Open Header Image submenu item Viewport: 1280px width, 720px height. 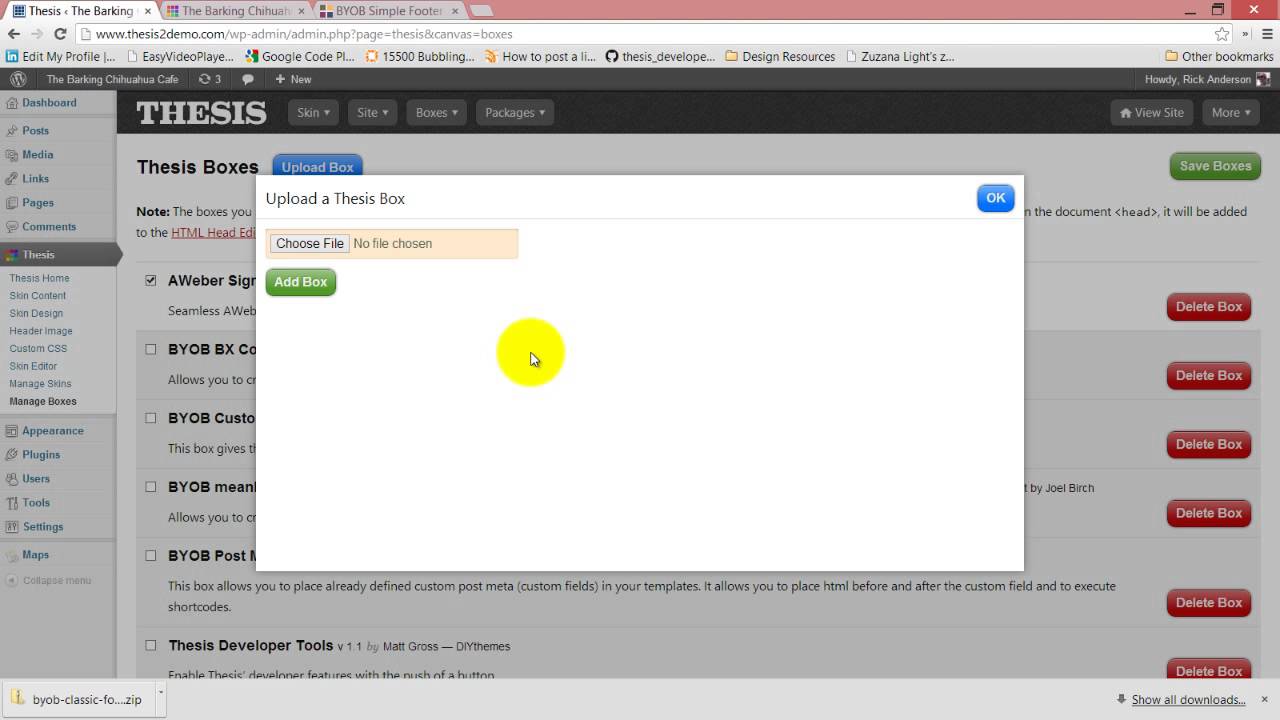pyautogui.click(x=41, y=331)
